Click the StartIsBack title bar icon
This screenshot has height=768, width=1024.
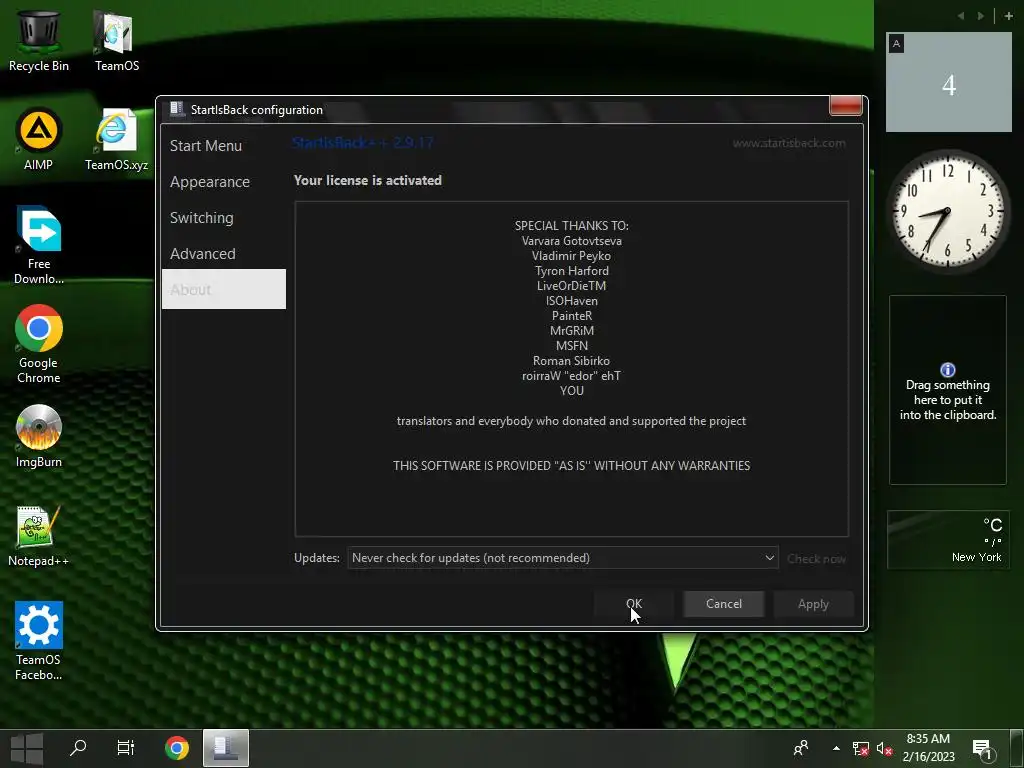click(176, 109)
